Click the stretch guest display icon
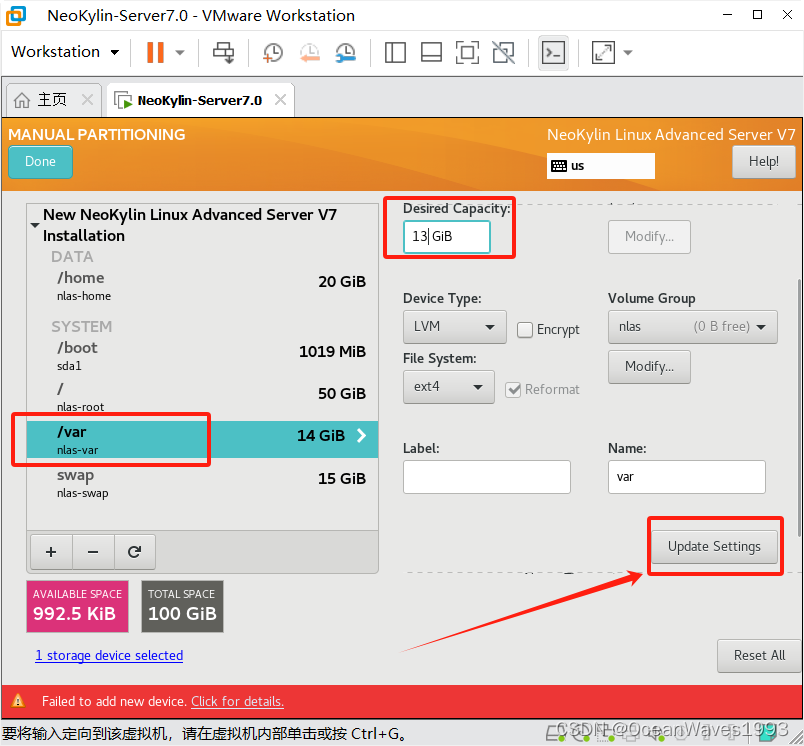This screenshot has width=804, height=746. pos(603,52)
